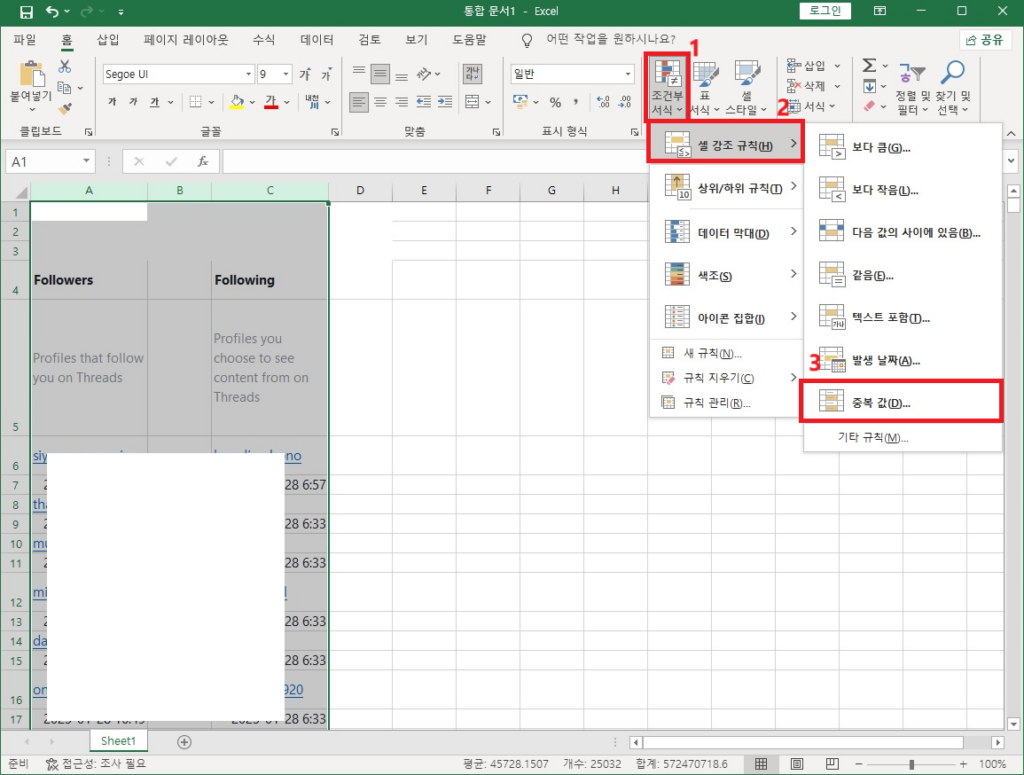Open Sort and Filter
The width and height of the screenshot is (1024, 775).
pos(912,87)
